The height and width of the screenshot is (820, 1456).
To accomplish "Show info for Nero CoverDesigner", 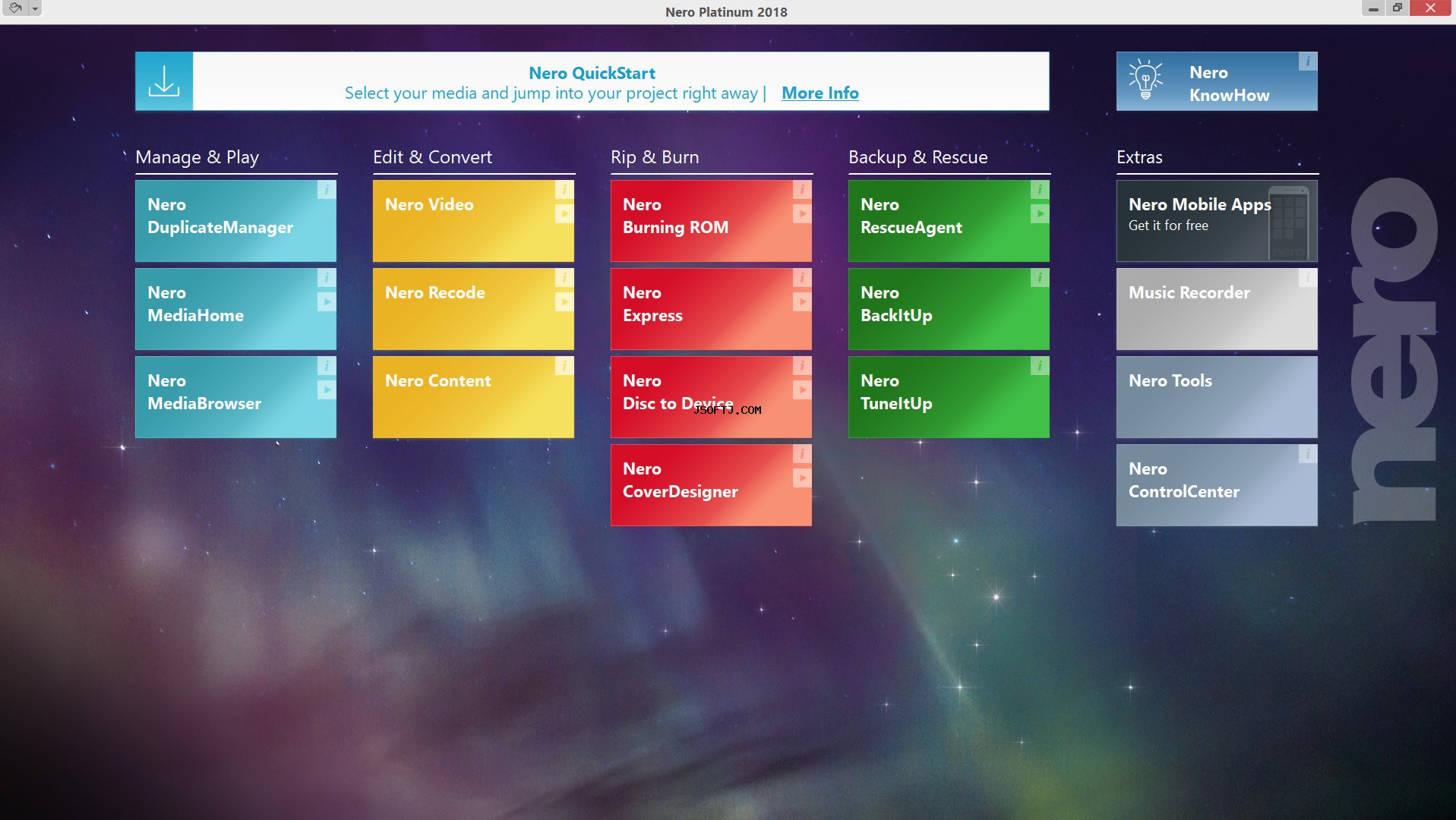I will (802, 454).
